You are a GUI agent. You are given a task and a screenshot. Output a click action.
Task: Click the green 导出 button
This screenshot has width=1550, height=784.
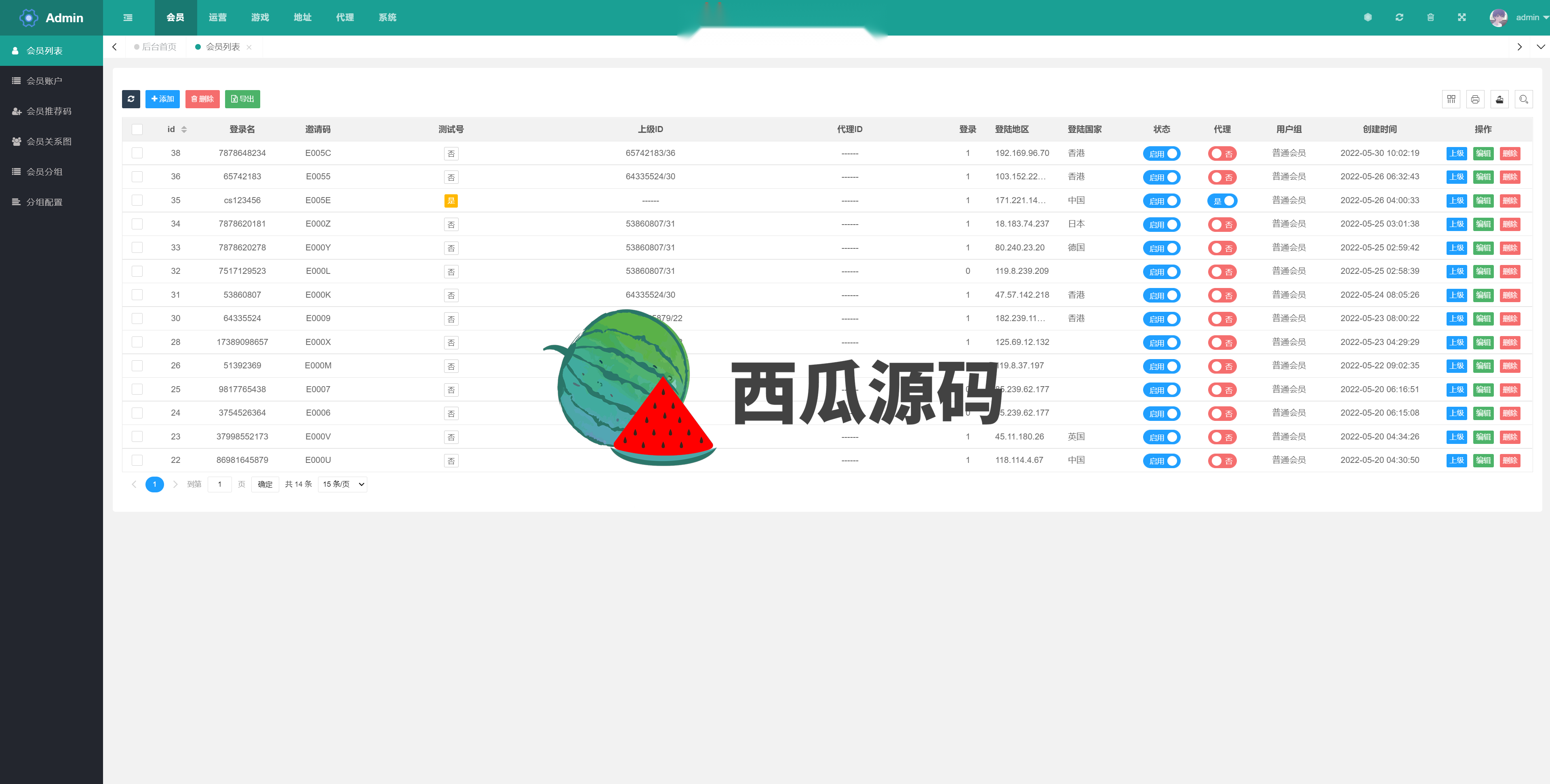tap(242, 99)
